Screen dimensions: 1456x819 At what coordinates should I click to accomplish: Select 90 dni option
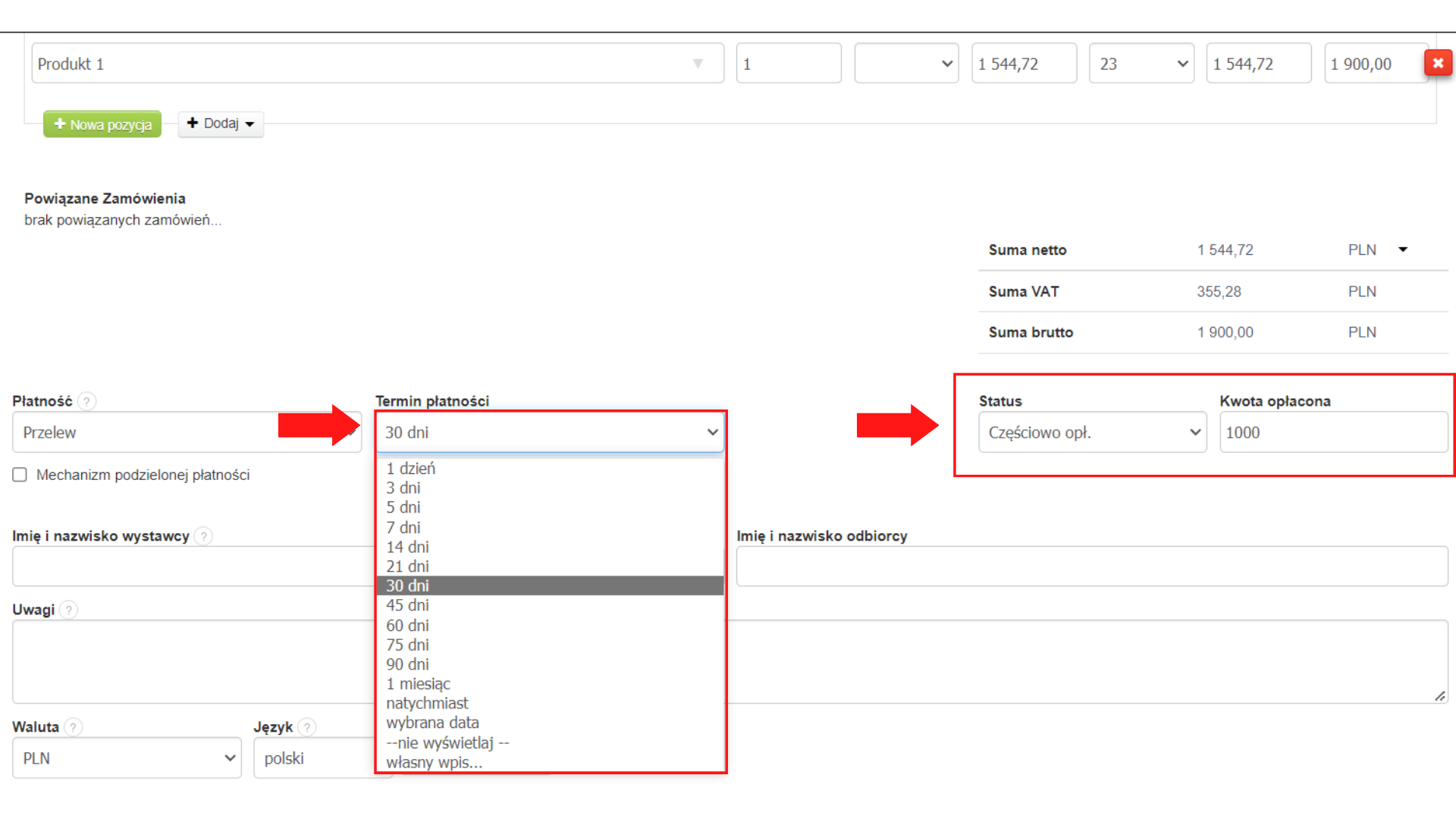point(551,664)
